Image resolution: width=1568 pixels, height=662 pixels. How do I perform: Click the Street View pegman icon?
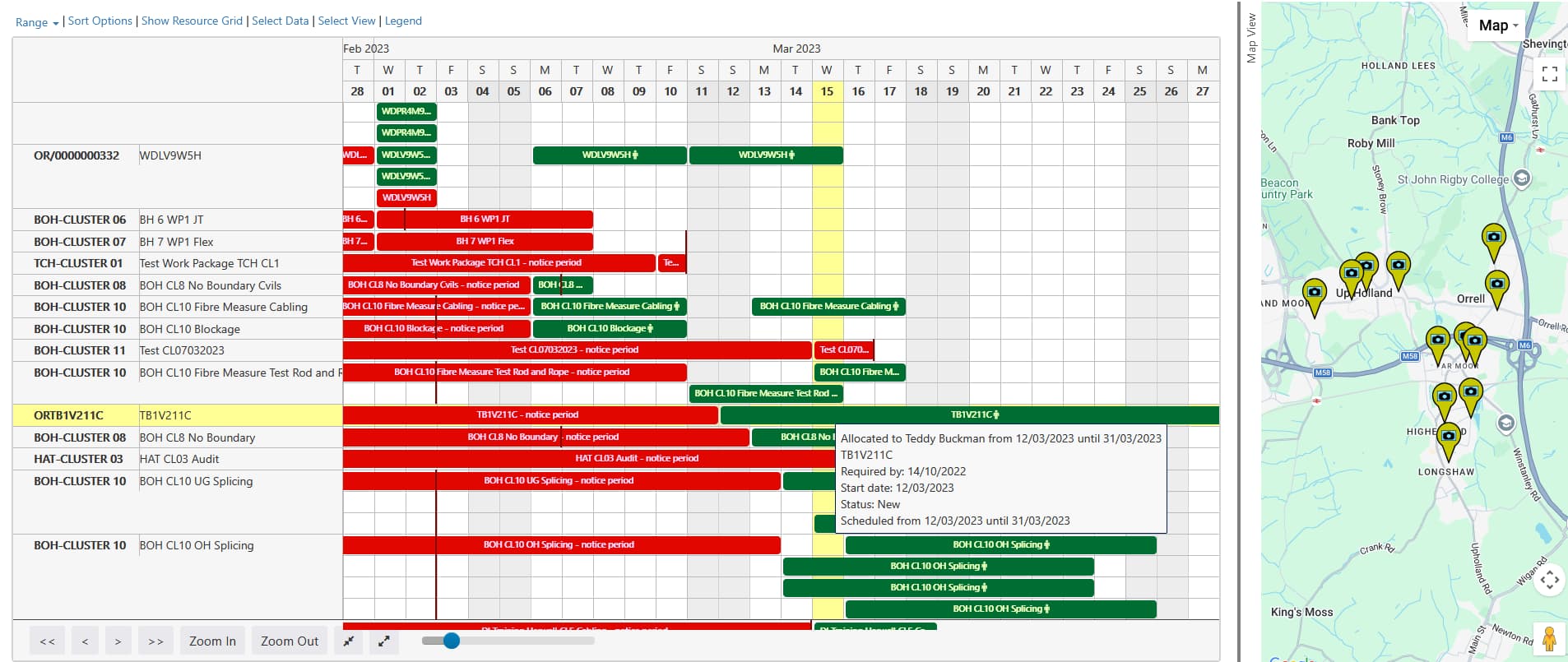point(1549,639)
